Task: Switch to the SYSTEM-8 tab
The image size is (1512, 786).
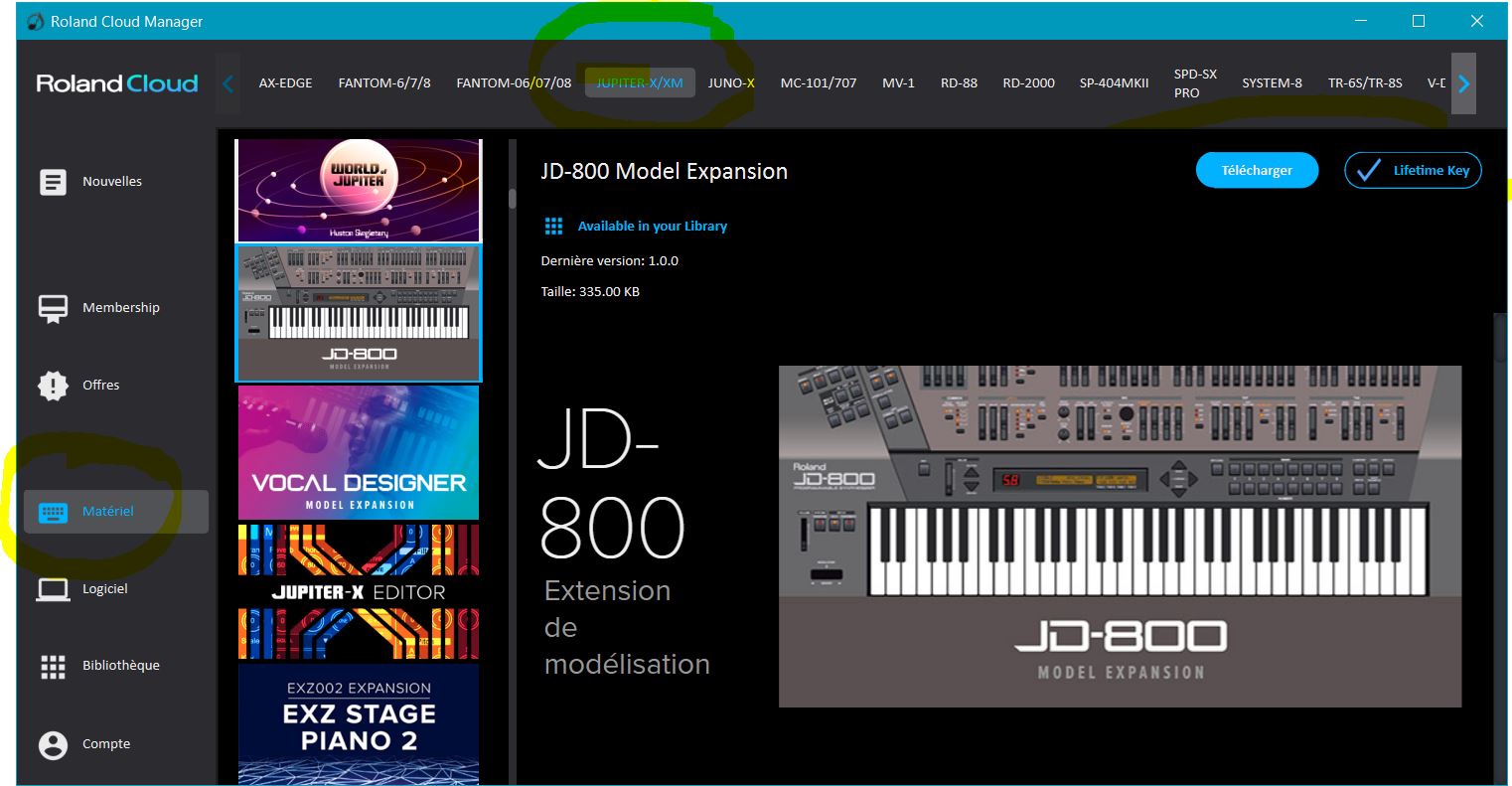Action: 1272,83
